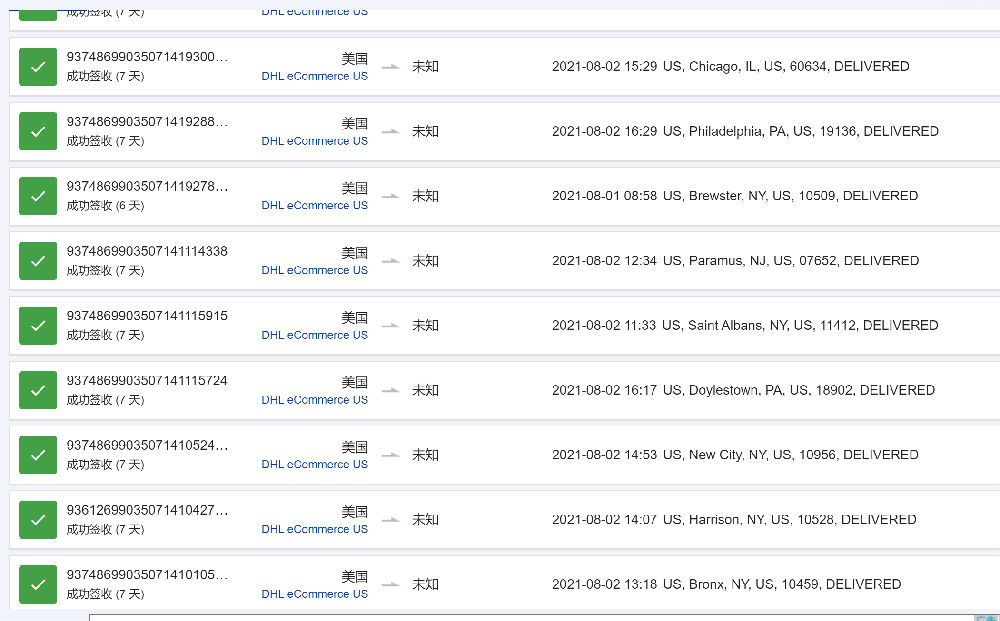The height and width of the screenshot is (621, 1000).
Task: Click green check icon for Brewster shipment
Action: [x=38, y=196]
